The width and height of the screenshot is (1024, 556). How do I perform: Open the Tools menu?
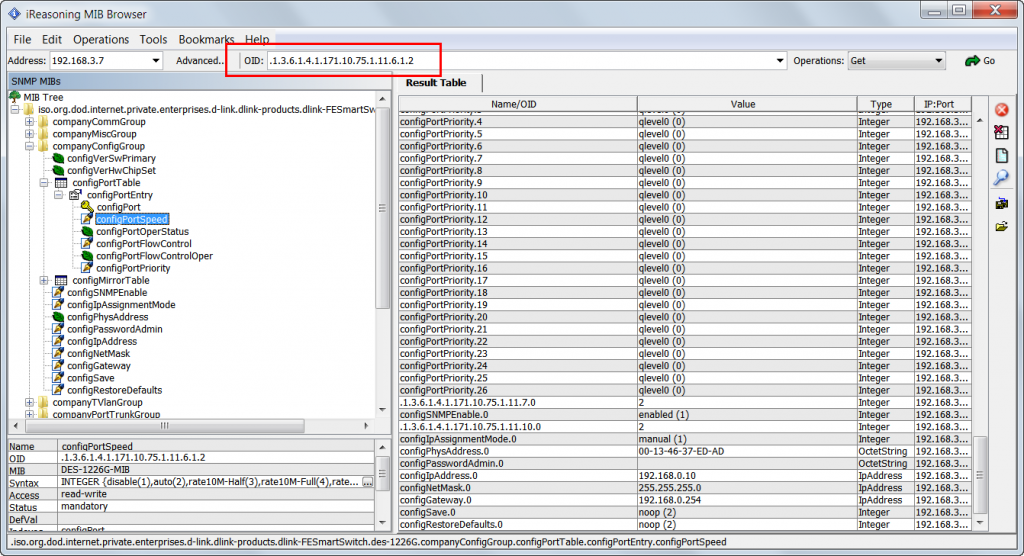153,39
